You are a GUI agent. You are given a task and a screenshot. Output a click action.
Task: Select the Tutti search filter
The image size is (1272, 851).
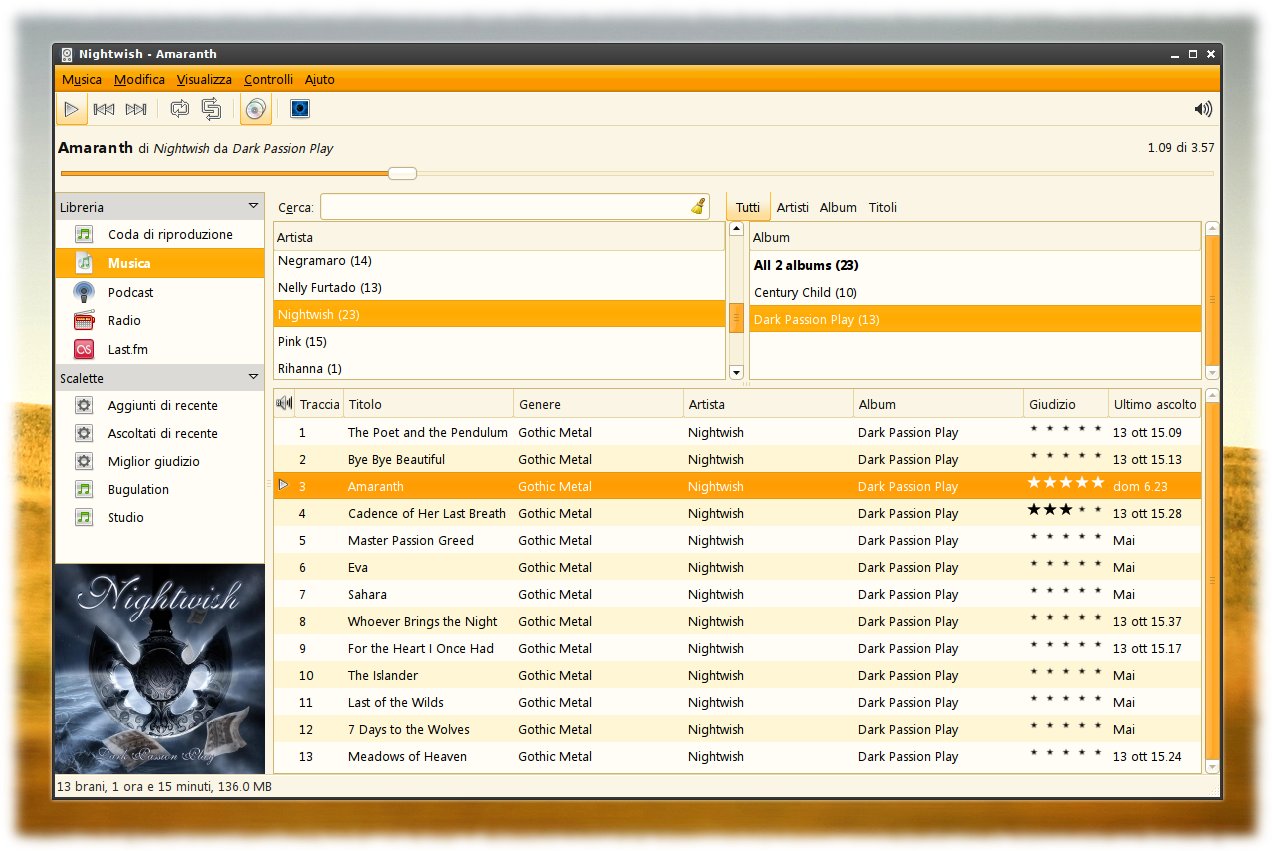pos(748,207)
